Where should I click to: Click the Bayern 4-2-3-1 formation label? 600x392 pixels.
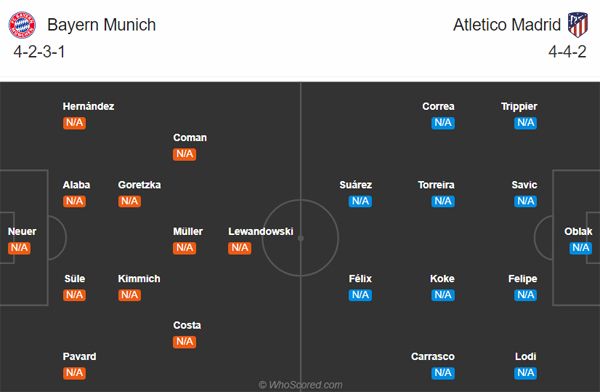(x=39, y=52)
